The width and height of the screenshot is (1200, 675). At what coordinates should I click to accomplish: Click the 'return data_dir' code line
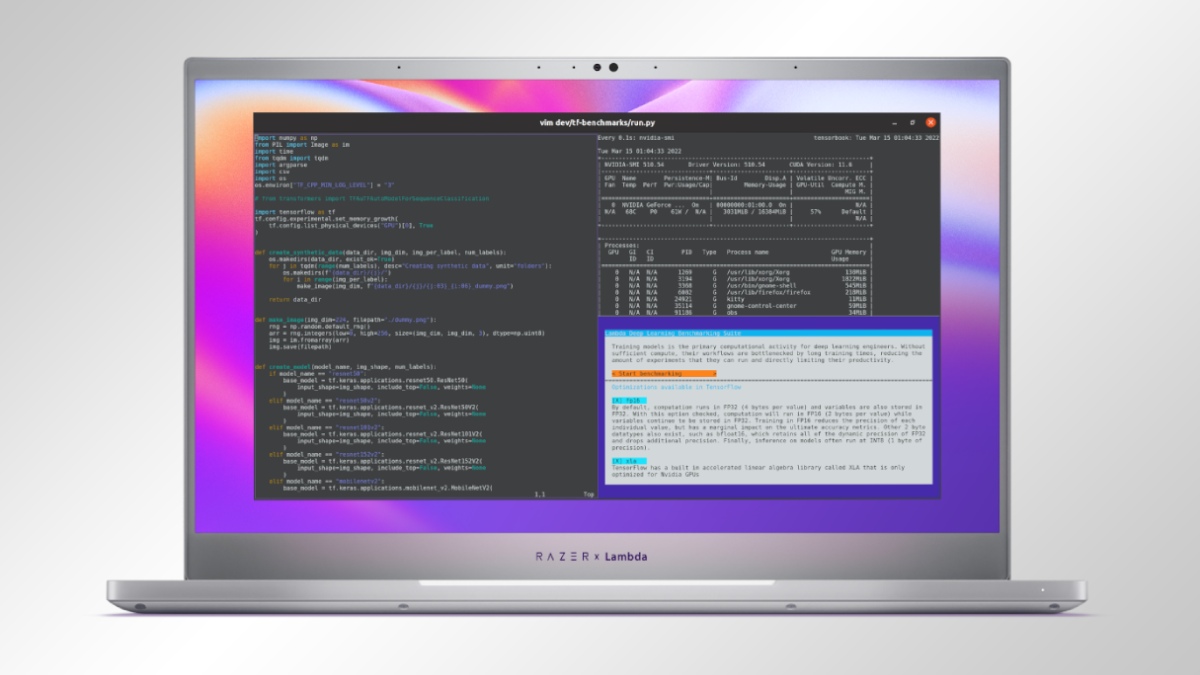[x=292, y=299]
